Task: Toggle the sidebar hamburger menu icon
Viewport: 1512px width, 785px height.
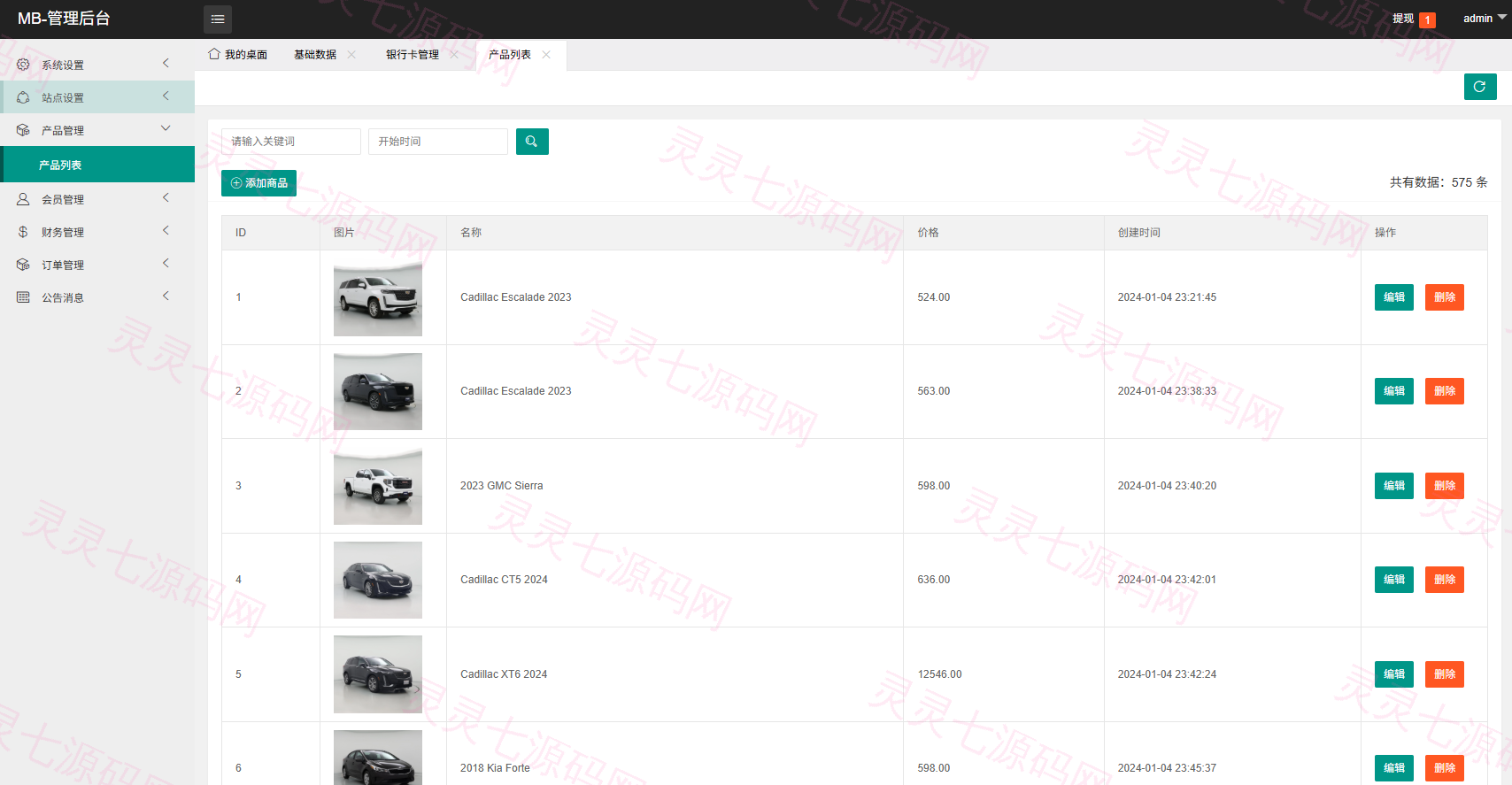Action: (x=218, y=19)
